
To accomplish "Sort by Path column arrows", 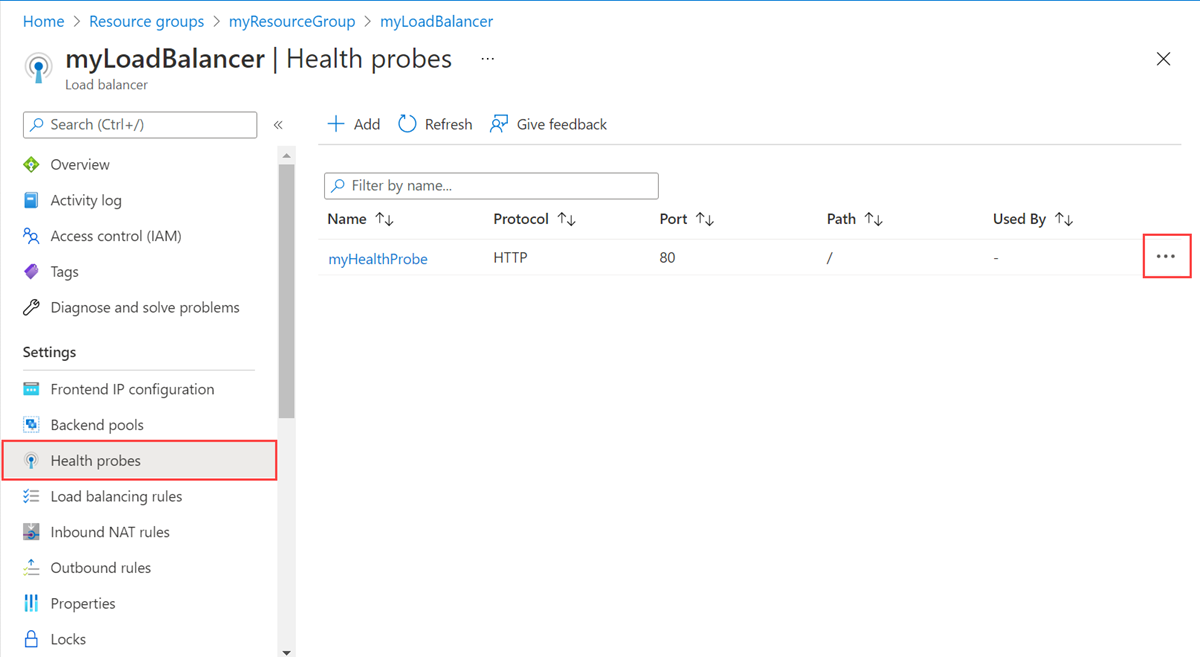I will (x=874, y=219).
